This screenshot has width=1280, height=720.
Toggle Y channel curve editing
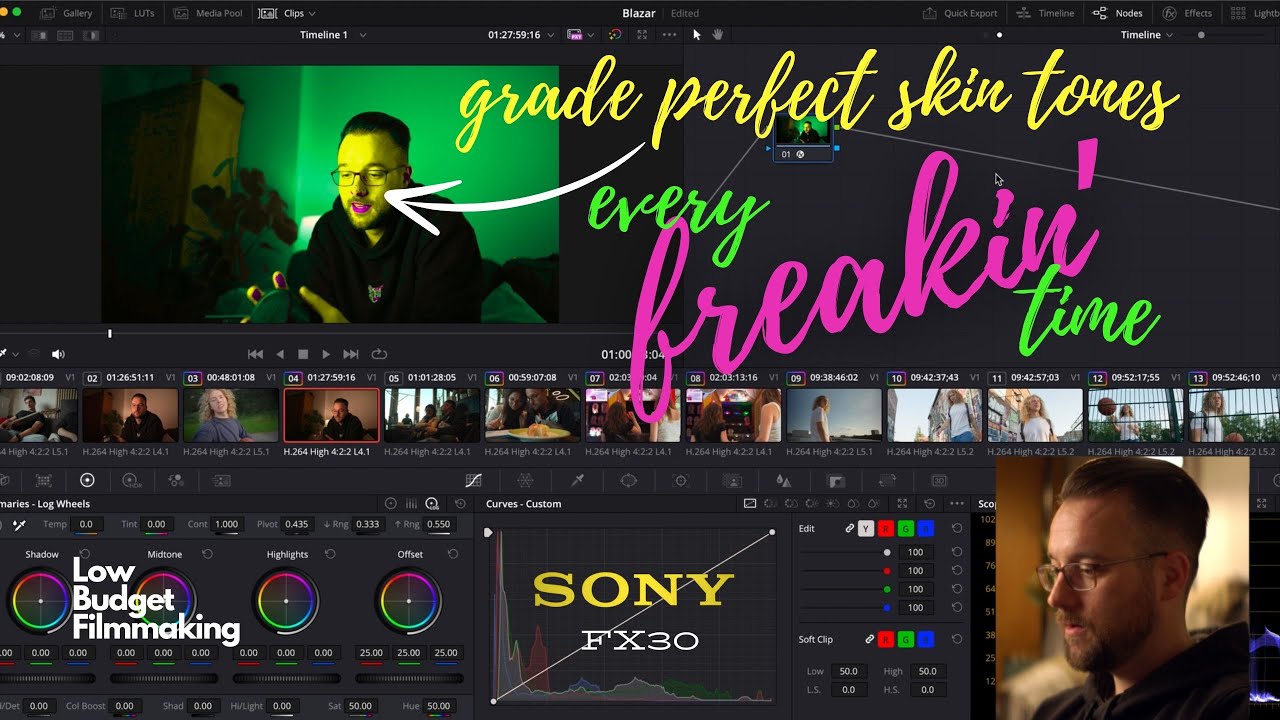[866, 528]
